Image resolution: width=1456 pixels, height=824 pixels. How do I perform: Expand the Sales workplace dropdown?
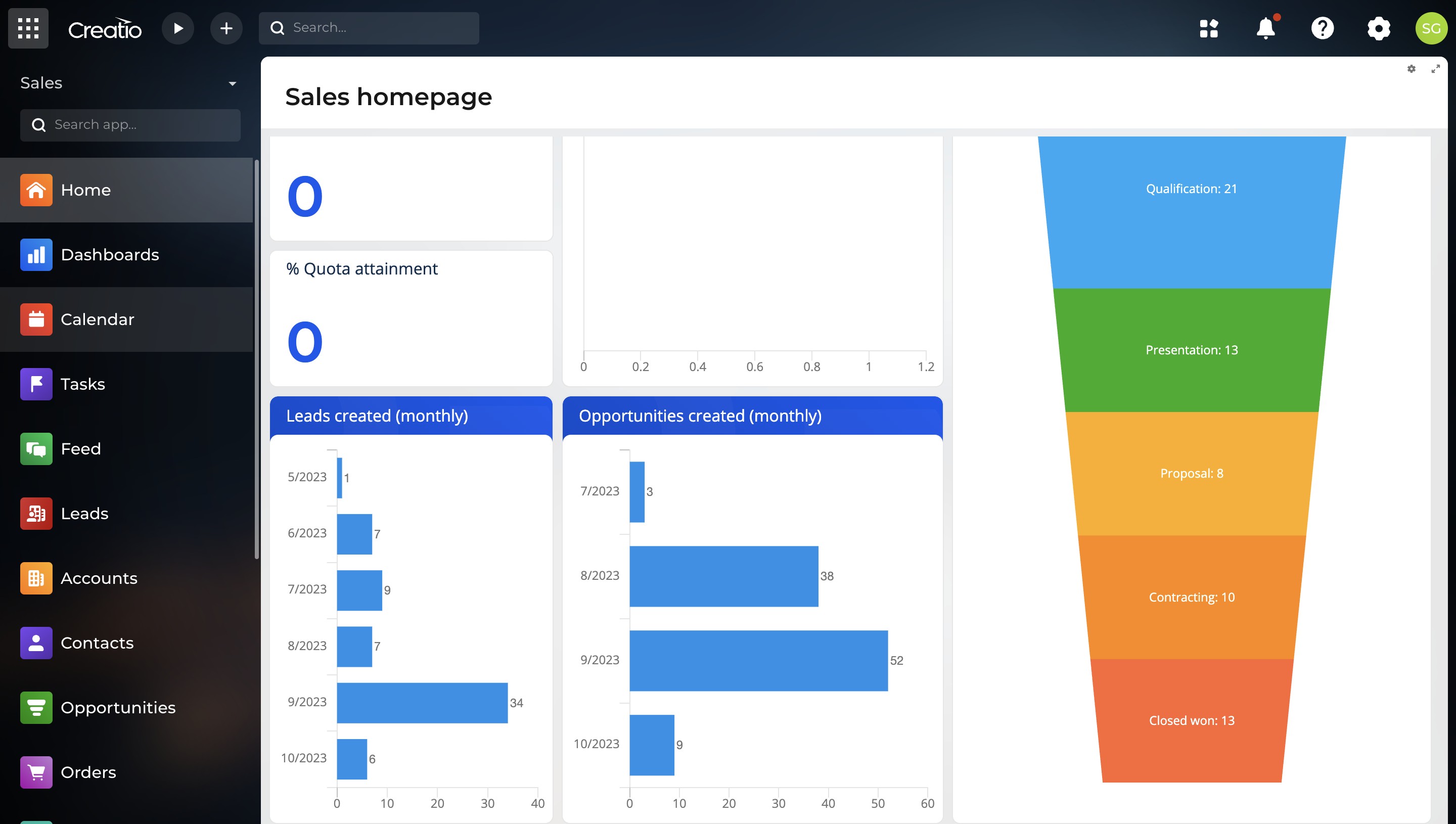pos(232,83)
